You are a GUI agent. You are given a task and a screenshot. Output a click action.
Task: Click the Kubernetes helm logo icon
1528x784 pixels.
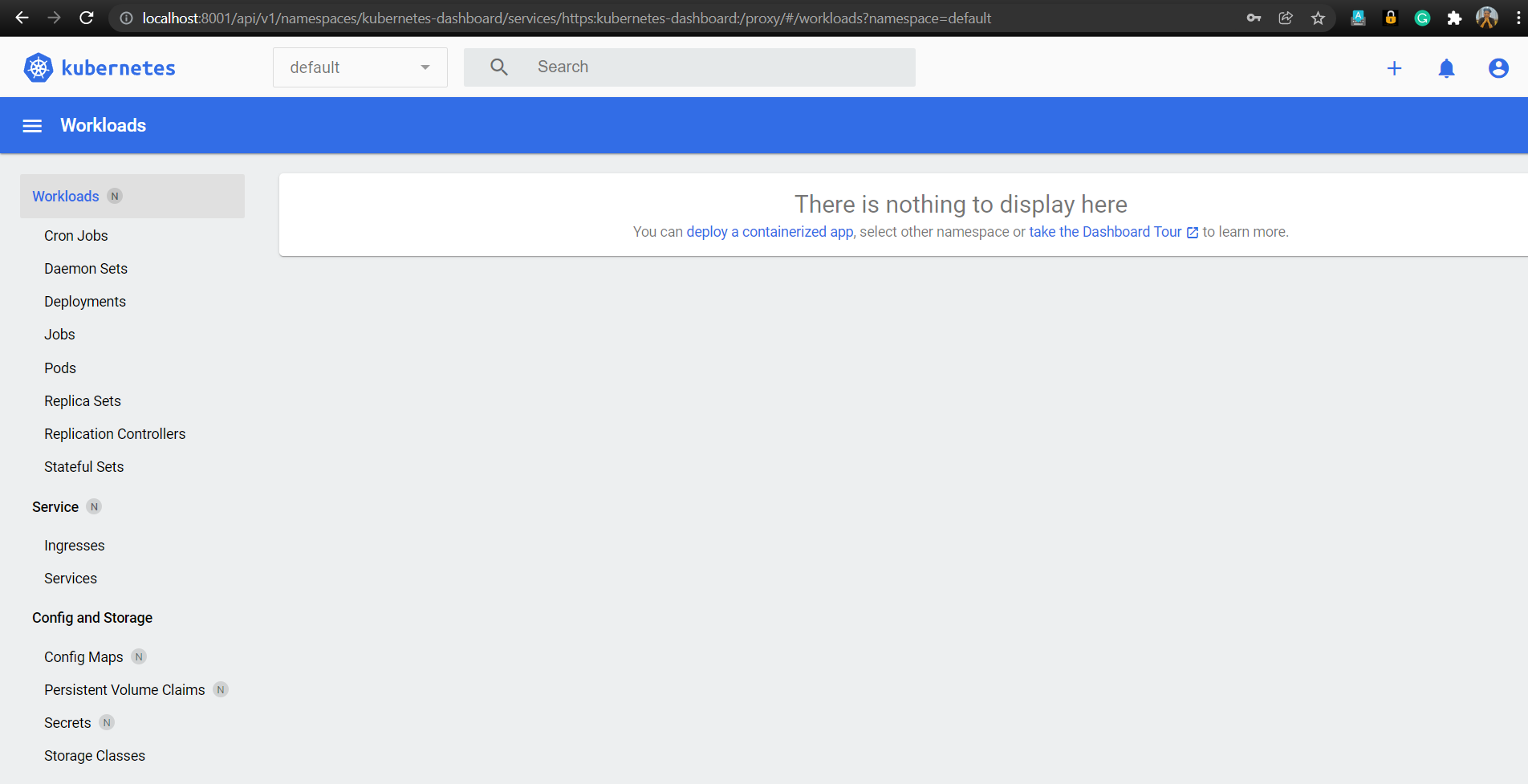pyautogui.click(x=39, y=68)
